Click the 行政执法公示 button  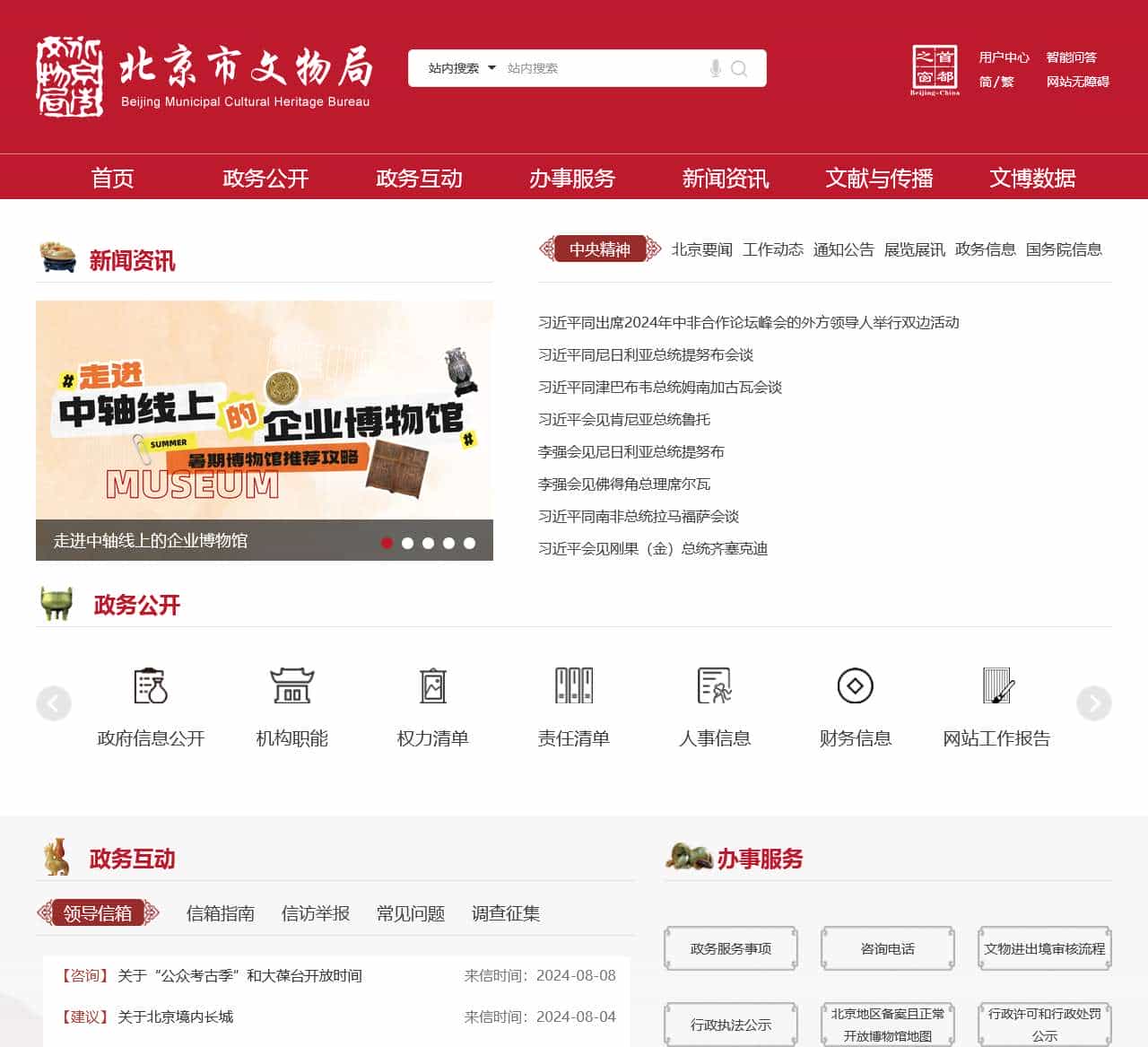(x=731, y=1025)
